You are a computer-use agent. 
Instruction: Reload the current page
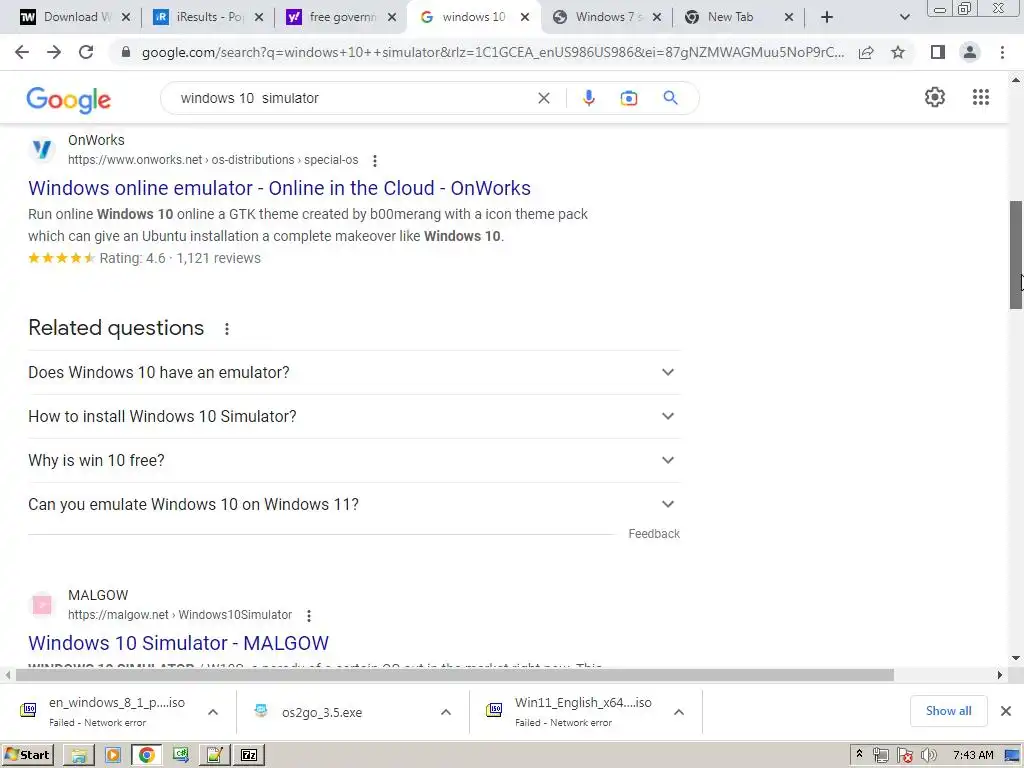coord(86,52)
